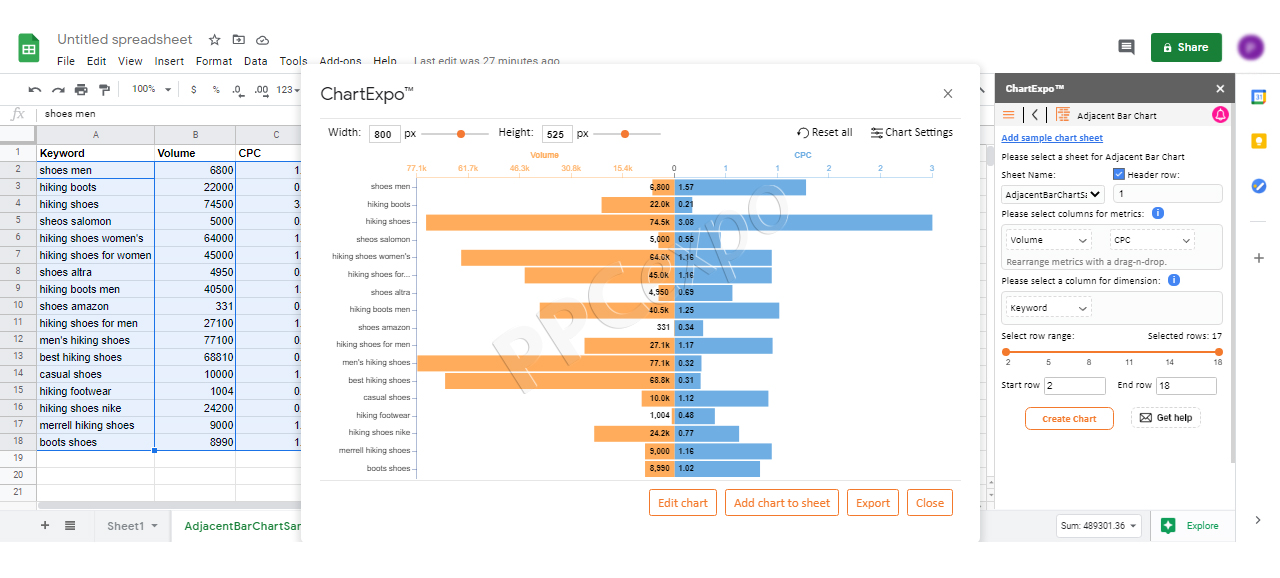
Task: Click the Edit chart button
Action: pos(683,503)
